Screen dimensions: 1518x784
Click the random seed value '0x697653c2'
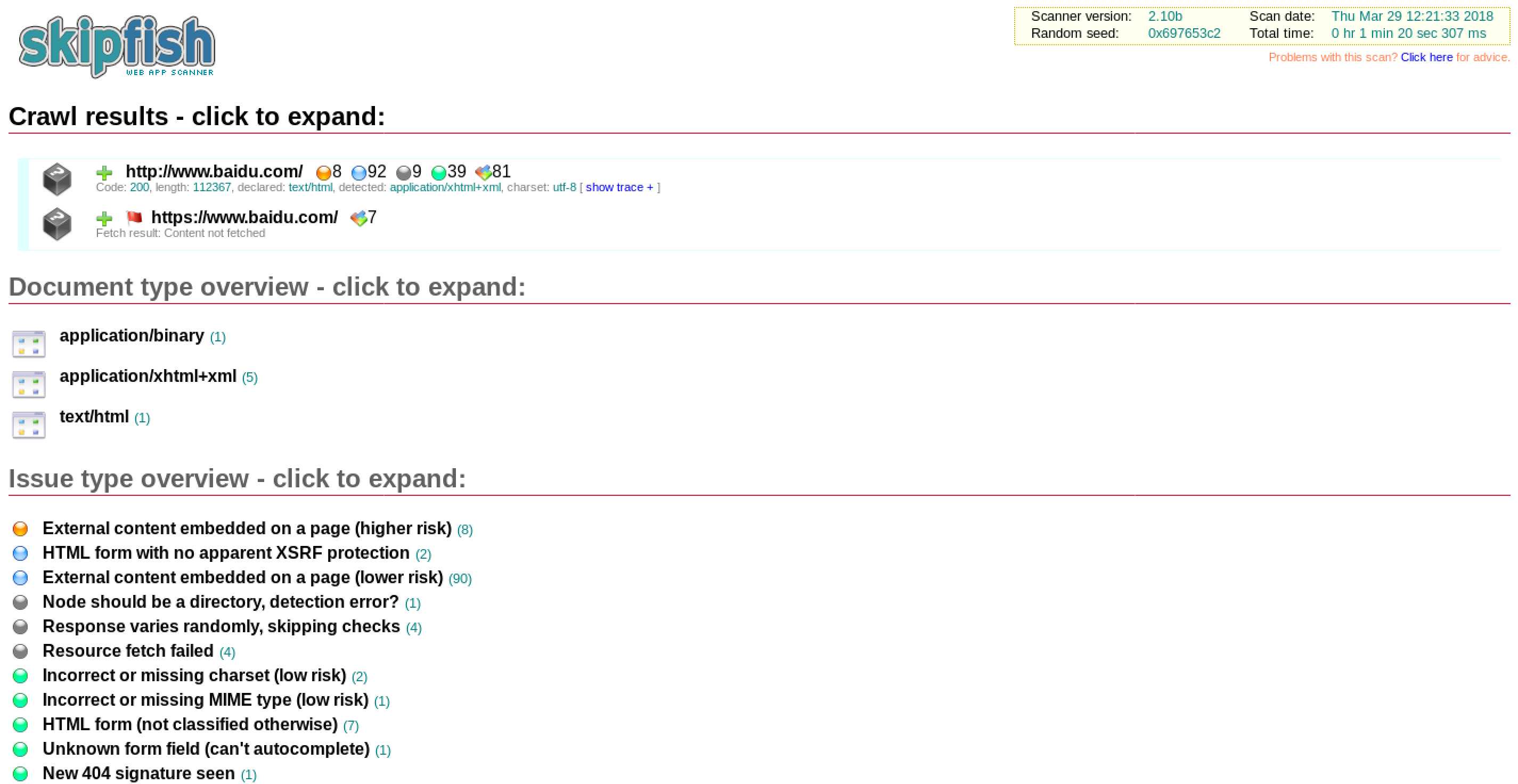point(1185,34)
